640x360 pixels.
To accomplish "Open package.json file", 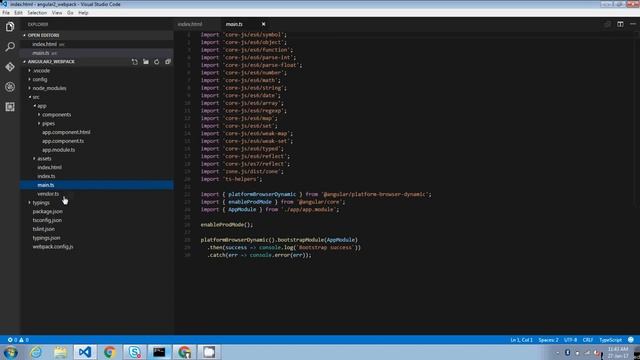I will coord(47,211).
